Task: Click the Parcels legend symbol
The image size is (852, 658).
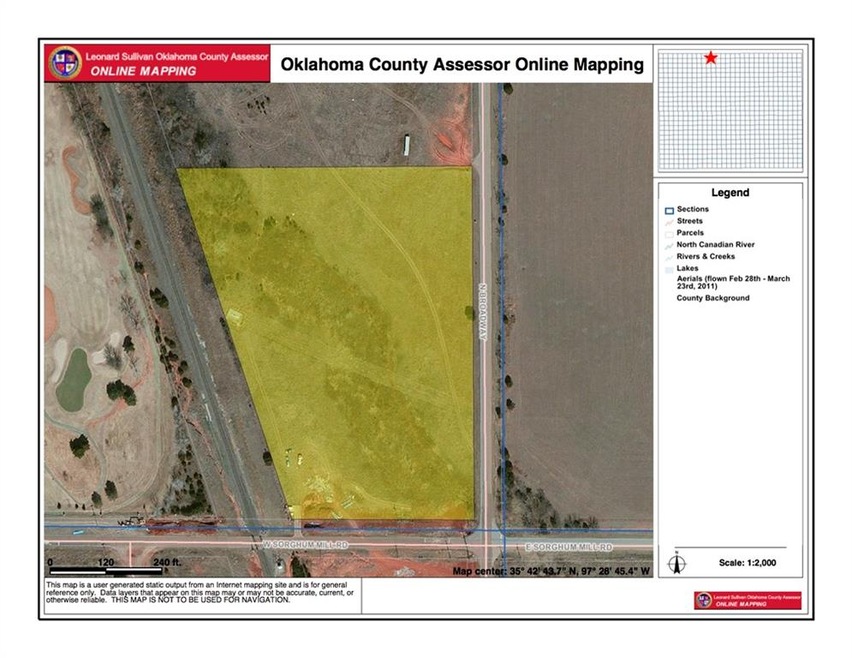Action: pos(668,233)
